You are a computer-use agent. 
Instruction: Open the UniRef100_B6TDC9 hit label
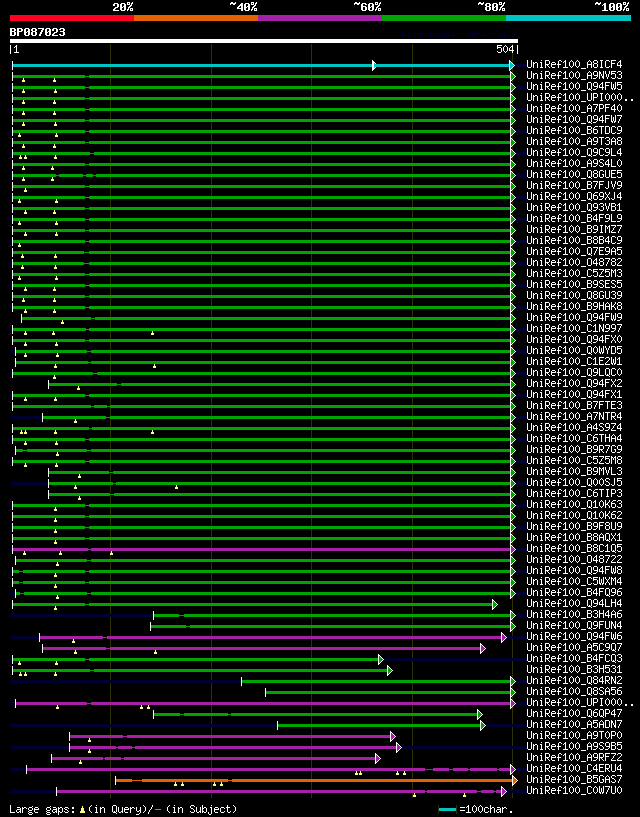click(574, 130)
